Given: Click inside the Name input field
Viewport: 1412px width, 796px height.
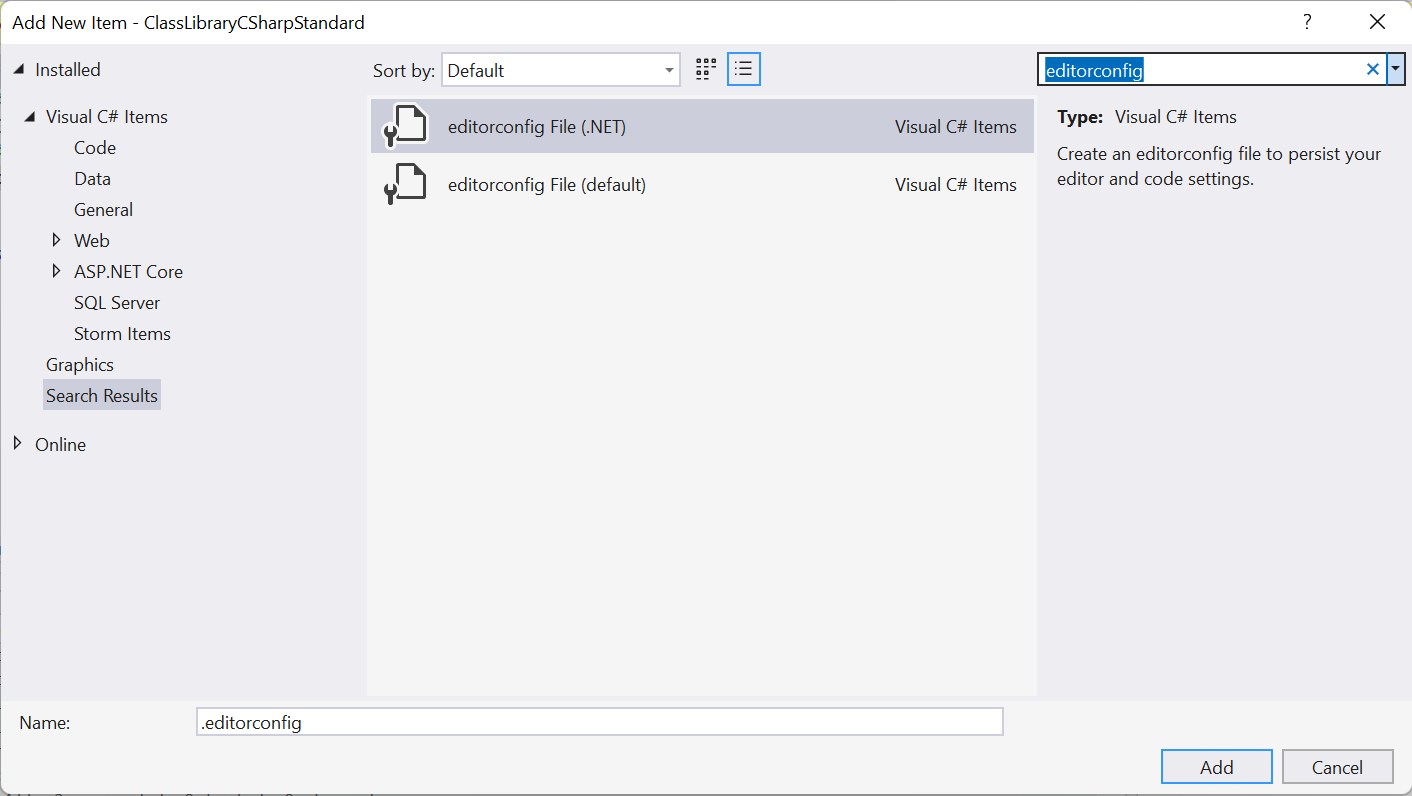Looking at the screenshot, I should click(600, 721).
